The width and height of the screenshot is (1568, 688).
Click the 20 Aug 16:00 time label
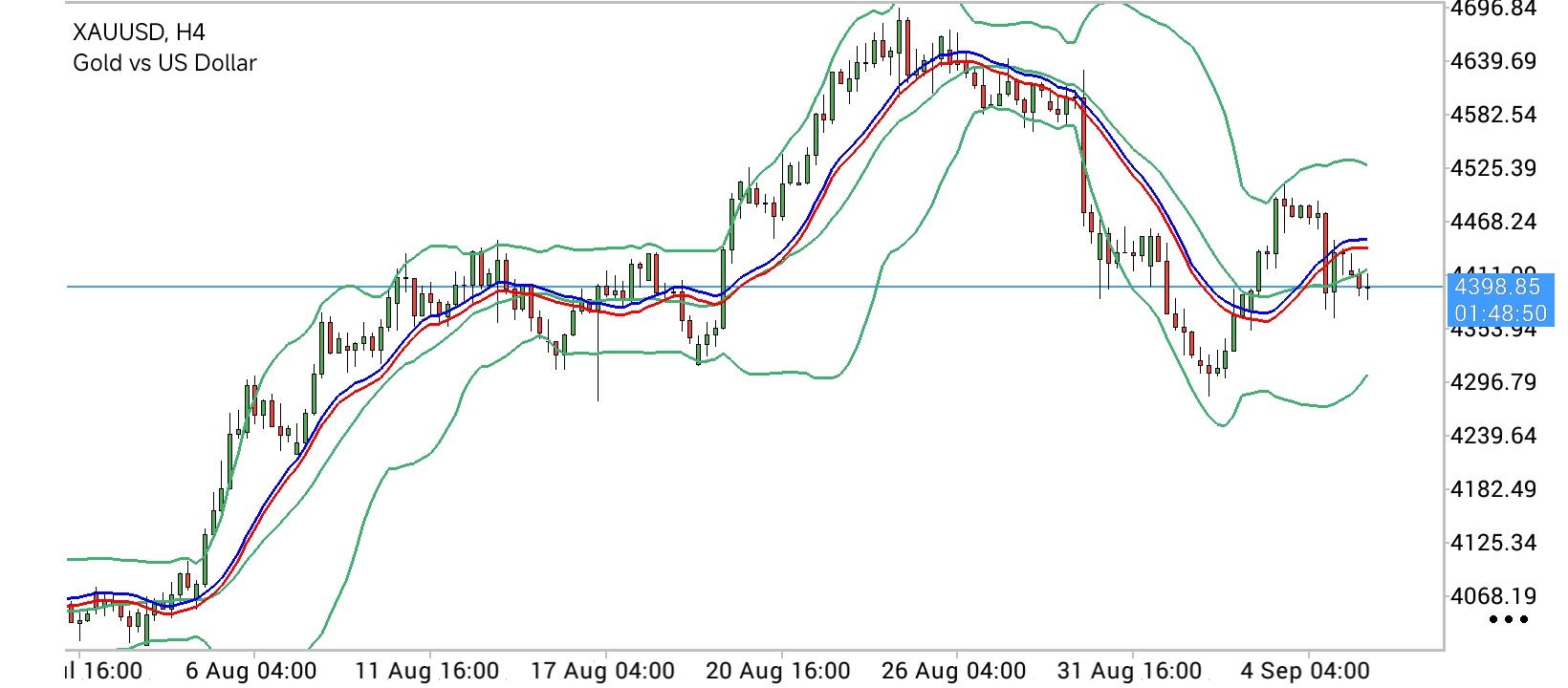[x=778, y=671]
